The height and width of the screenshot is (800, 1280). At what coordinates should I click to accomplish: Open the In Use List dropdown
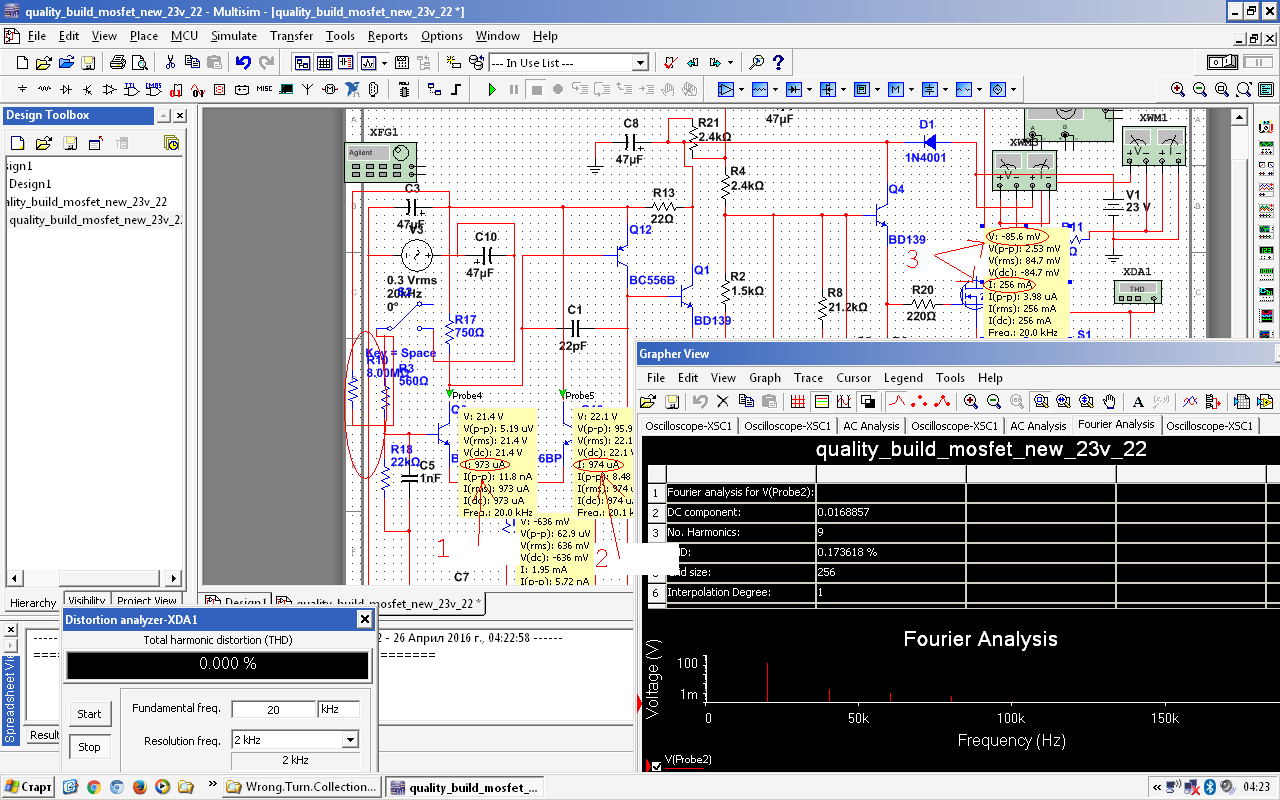click(x=640, y=62)
